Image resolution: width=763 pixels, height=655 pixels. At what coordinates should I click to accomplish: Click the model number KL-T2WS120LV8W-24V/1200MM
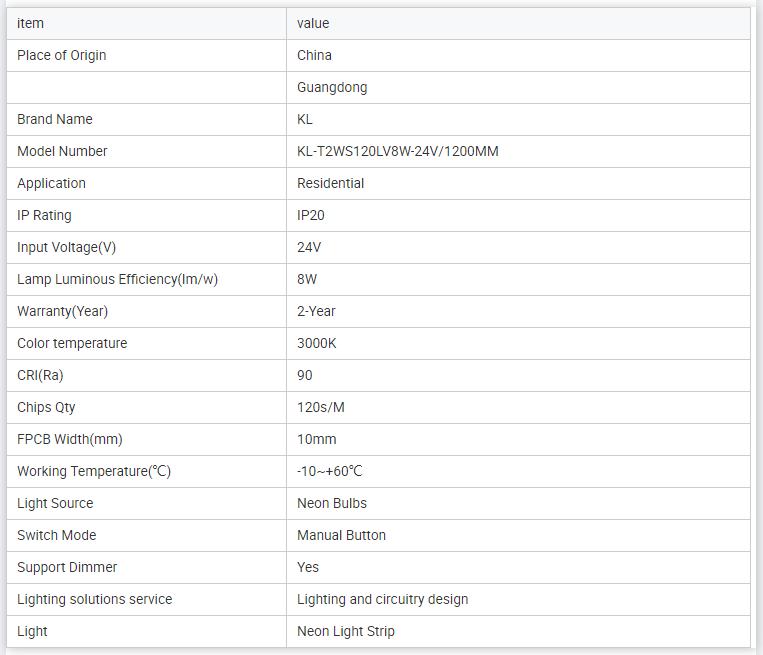[397, 151]
